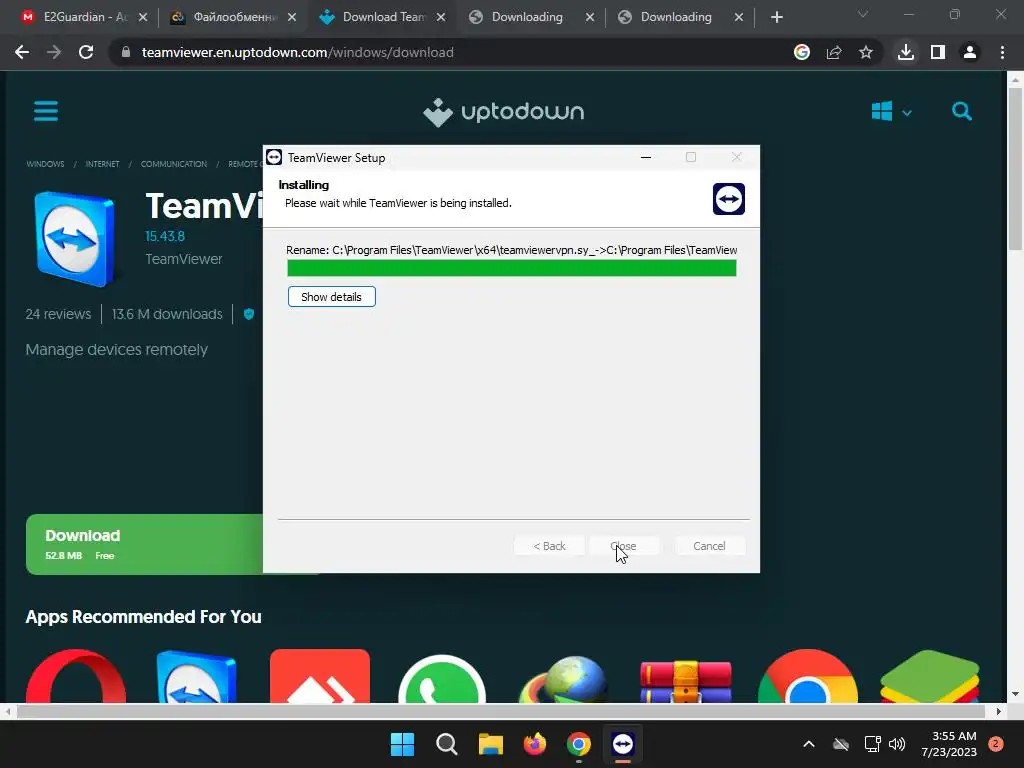Click the uptodown logo
The height and width of the screenshot is (768, 1024).
(504, 112)
